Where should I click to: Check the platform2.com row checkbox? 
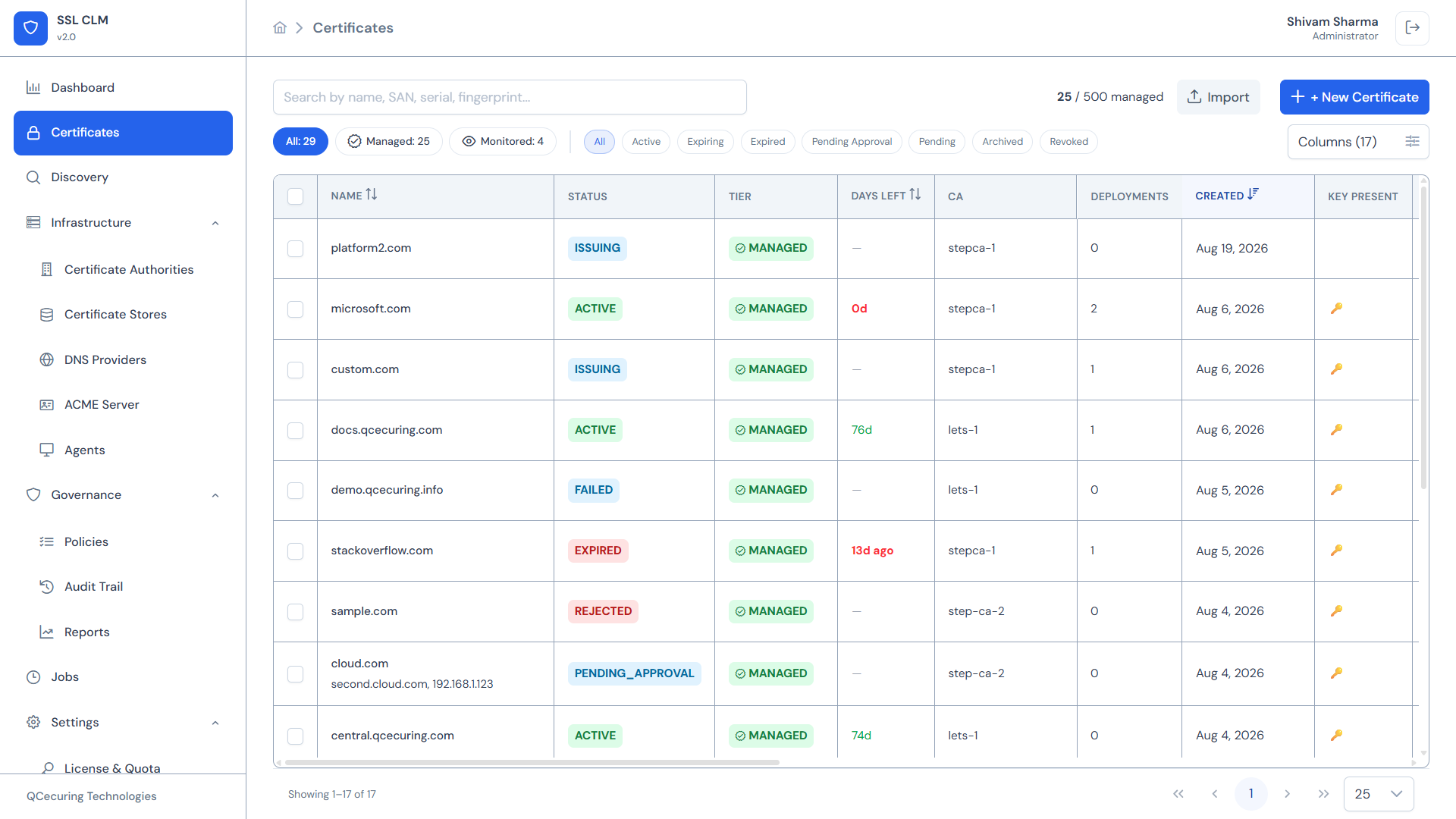click(x=296, y=249)
